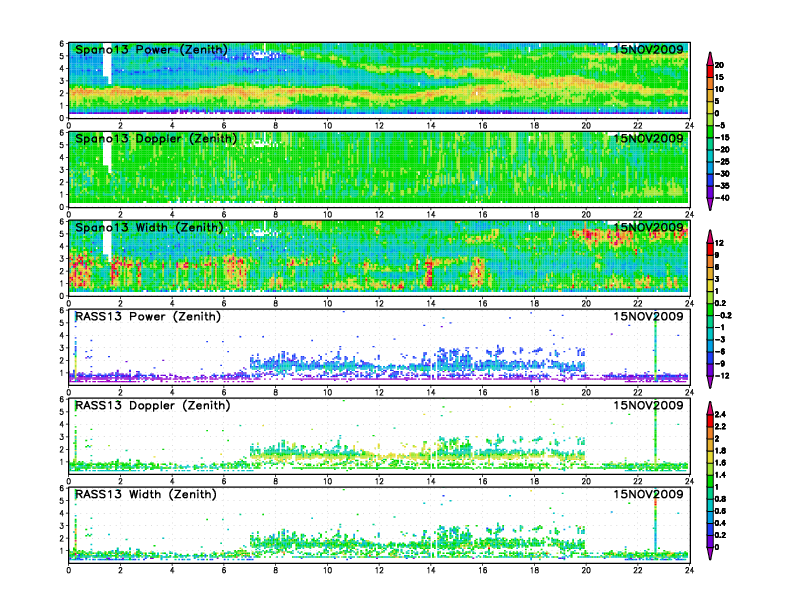Click the red swatch between 2.4 and 2.2 labels
The width and height of the screenshot is (792, 612).
pos(710,421)
